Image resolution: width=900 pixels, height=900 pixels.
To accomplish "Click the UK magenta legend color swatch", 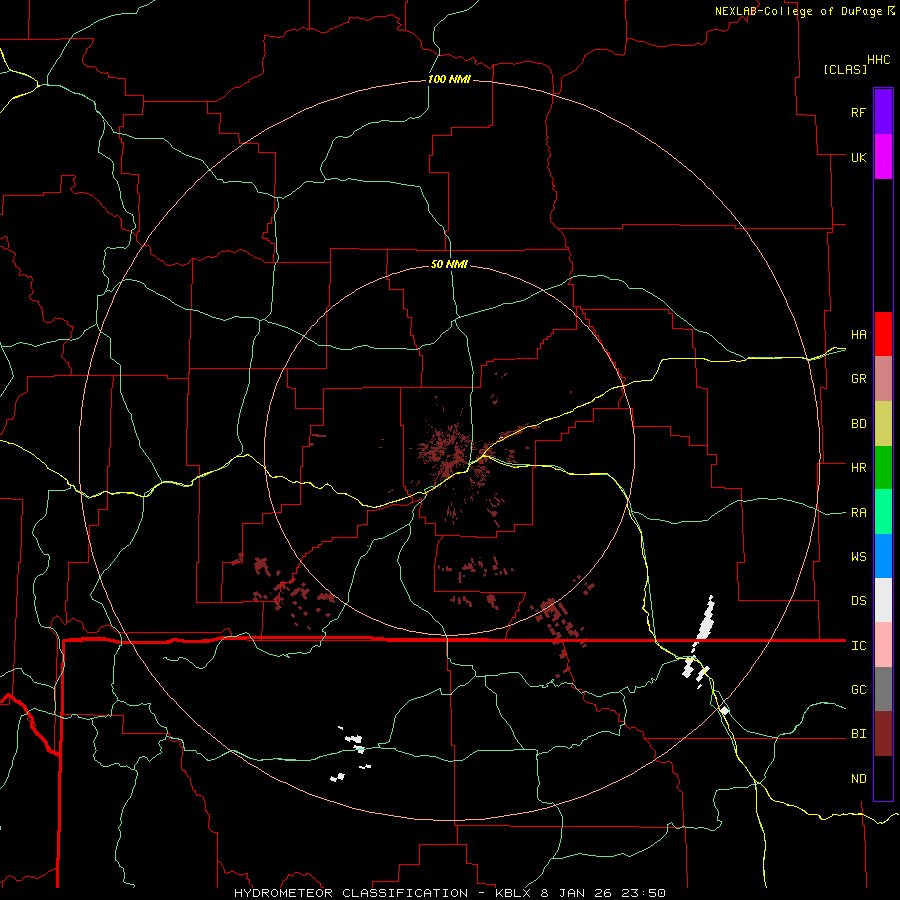I will [883, 157].
